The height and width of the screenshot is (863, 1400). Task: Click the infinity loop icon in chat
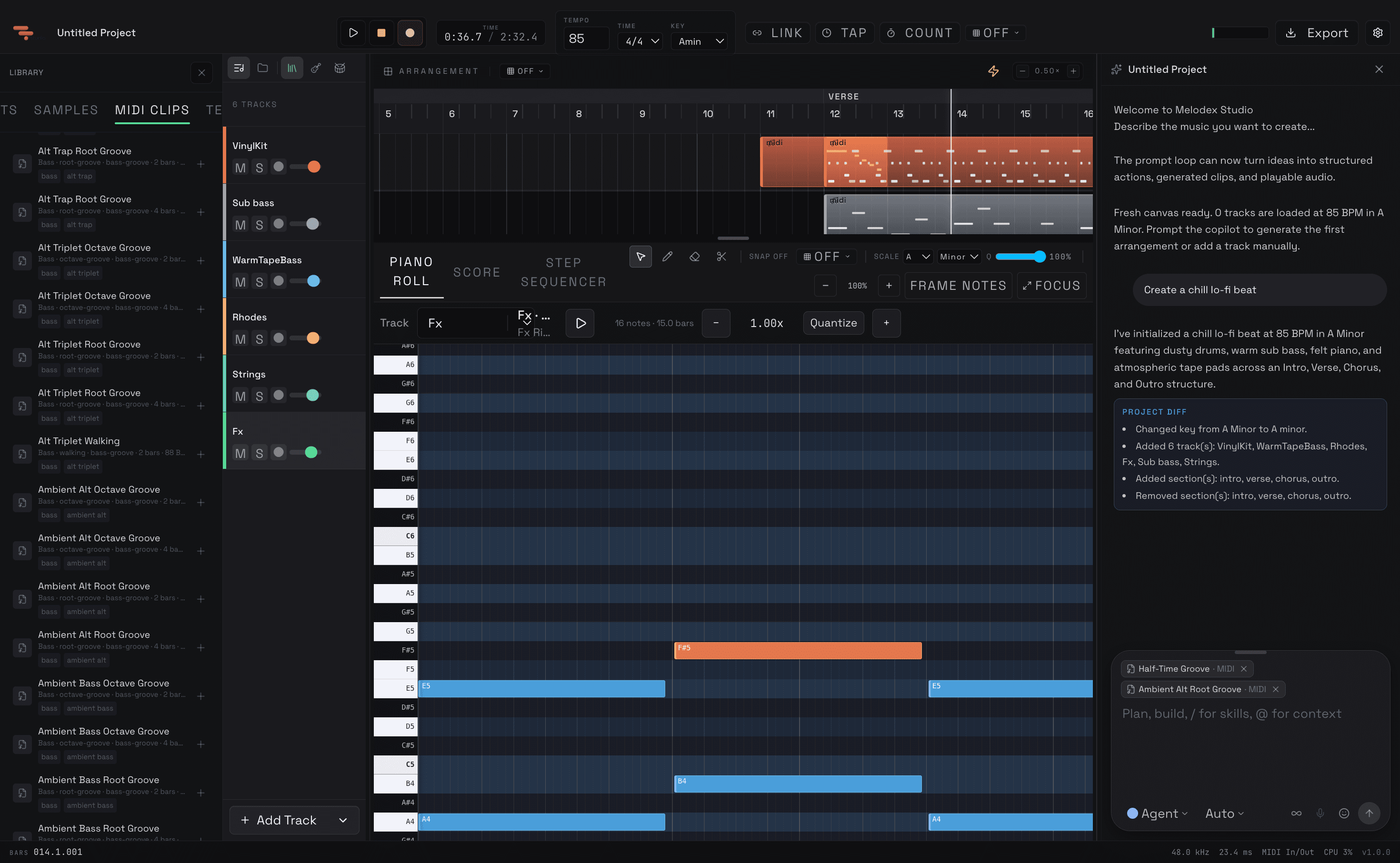point(1297,813)
